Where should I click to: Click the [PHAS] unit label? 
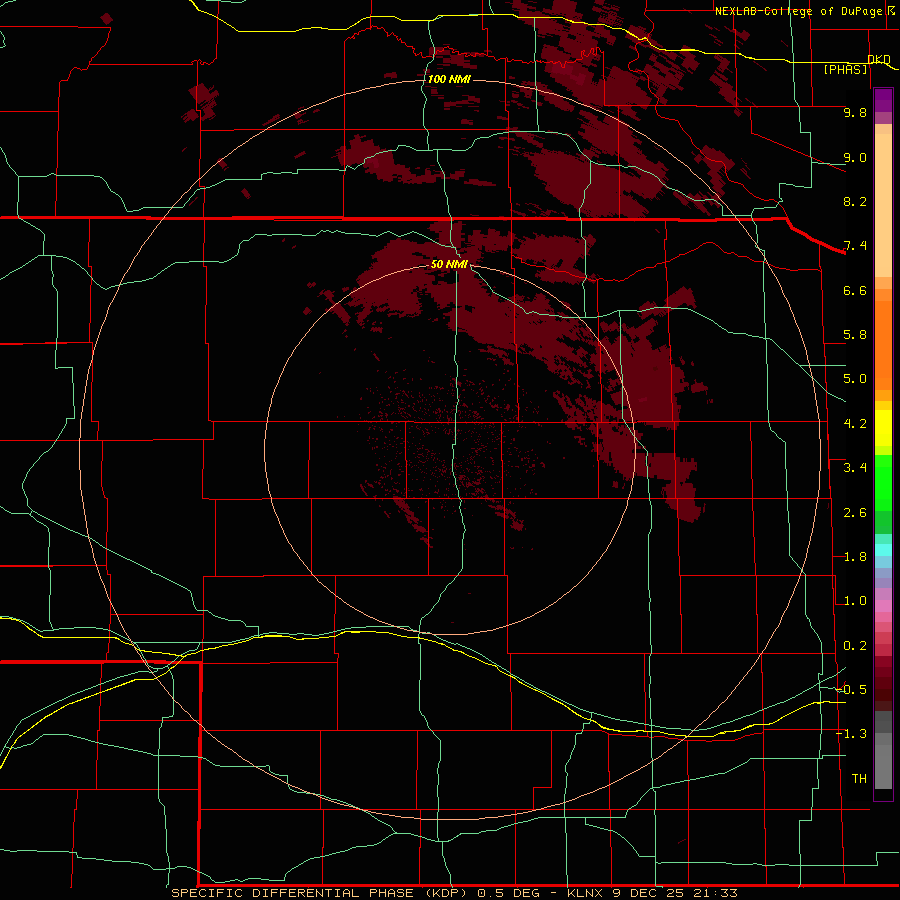[x=845, y=70]
